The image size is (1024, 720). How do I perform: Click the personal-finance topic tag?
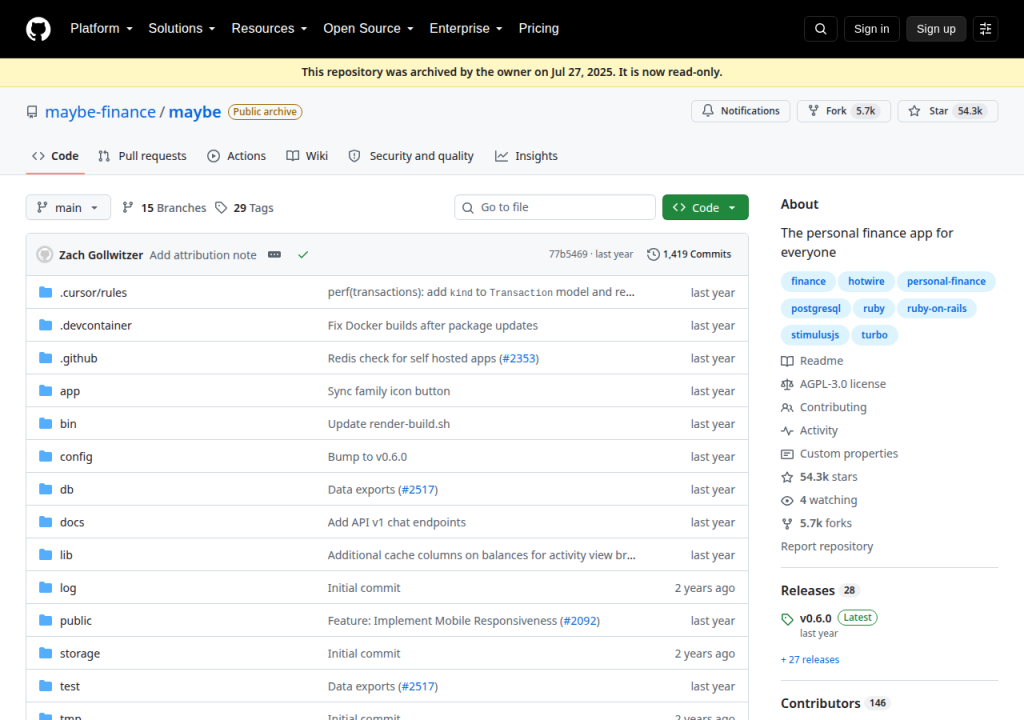[946, 281]
